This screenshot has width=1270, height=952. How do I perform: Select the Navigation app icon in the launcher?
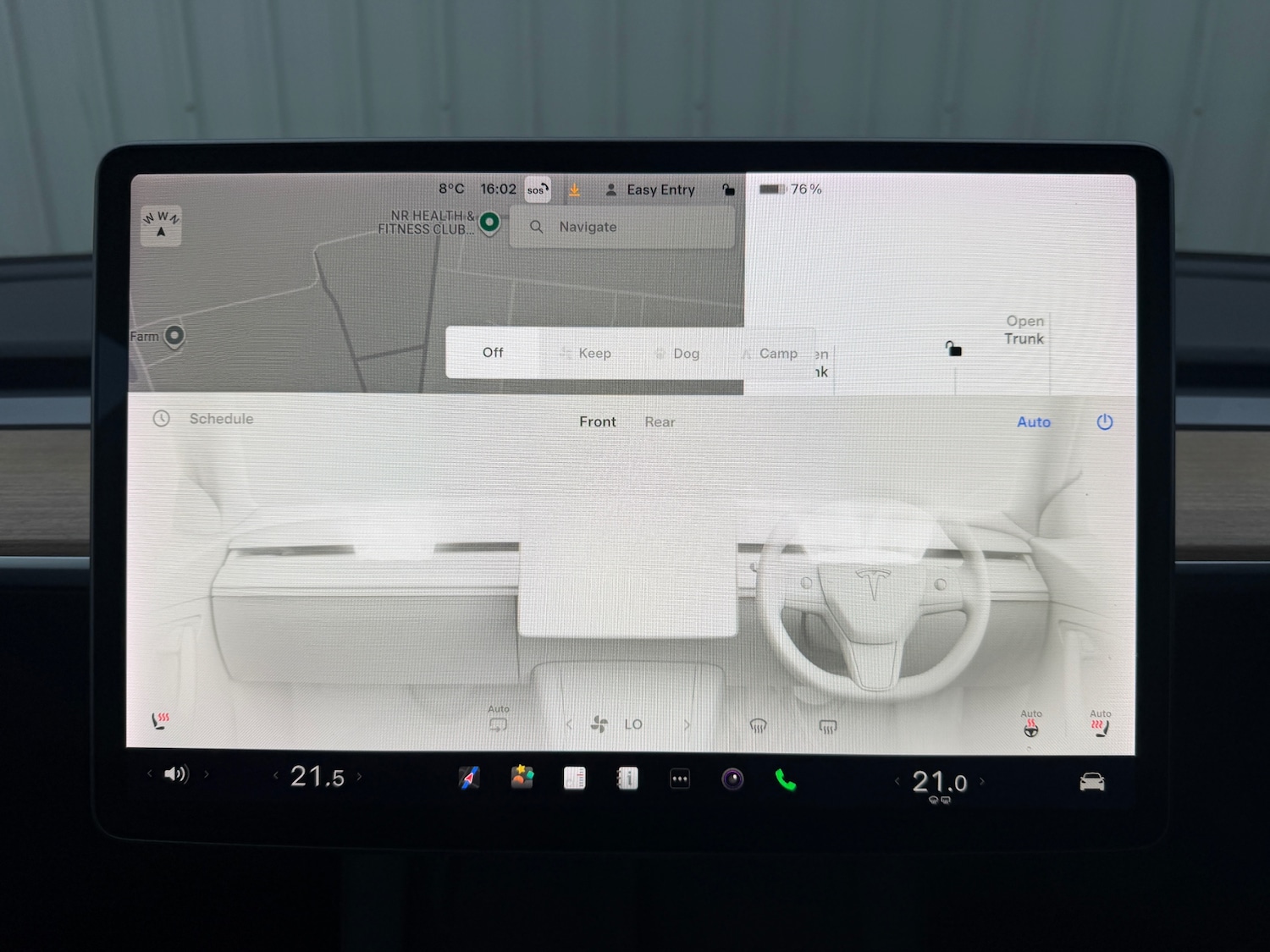469,777
